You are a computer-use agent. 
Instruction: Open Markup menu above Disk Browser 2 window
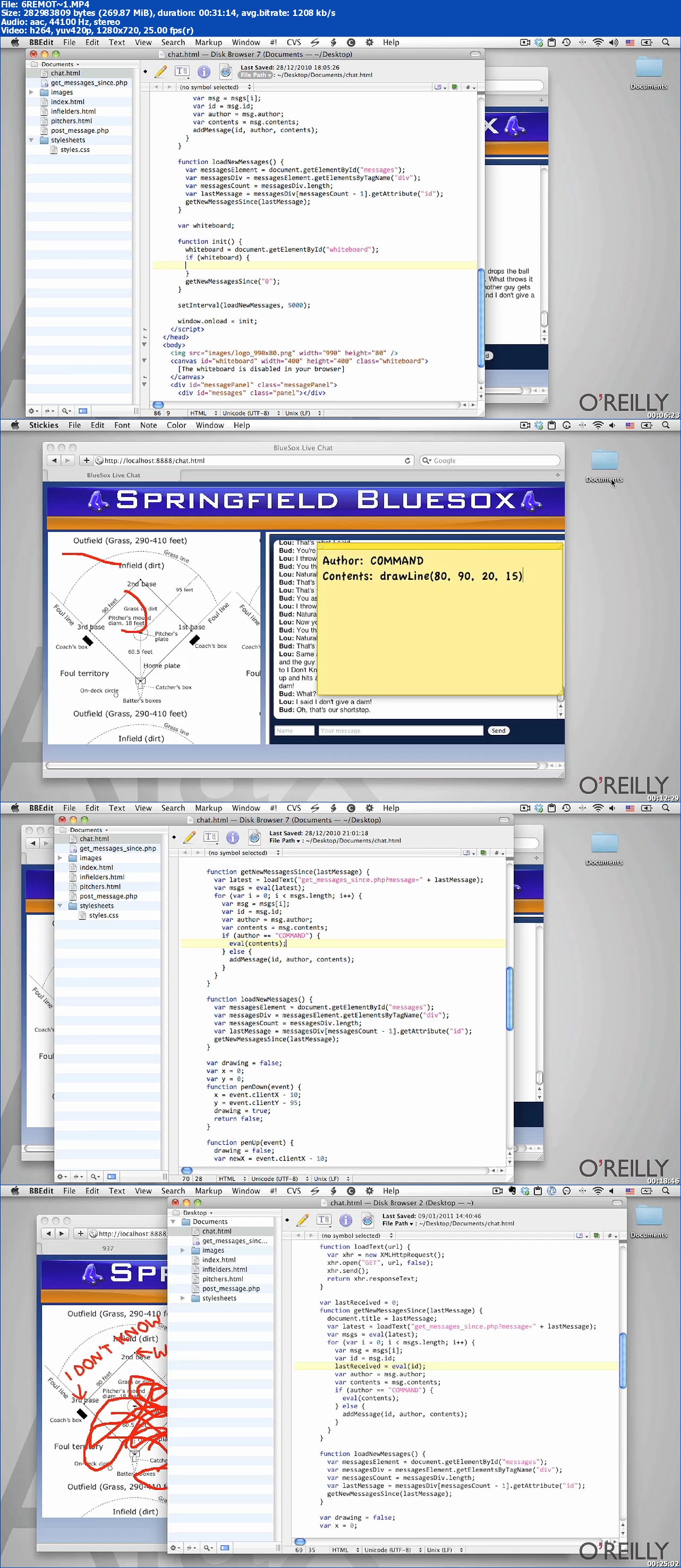[x=208, y=1191]
